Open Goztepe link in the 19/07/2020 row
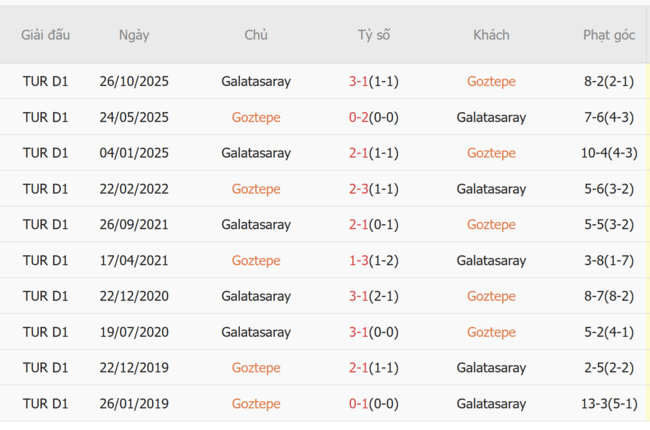Screen dimensions: 650x430 (491, 332)
